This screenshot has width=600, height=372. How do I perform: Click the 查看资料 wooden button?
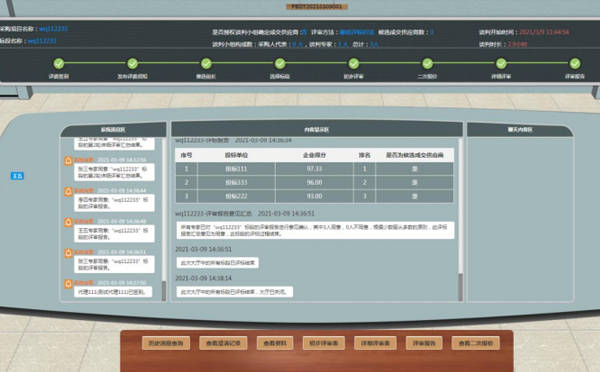tap(275, 343)
